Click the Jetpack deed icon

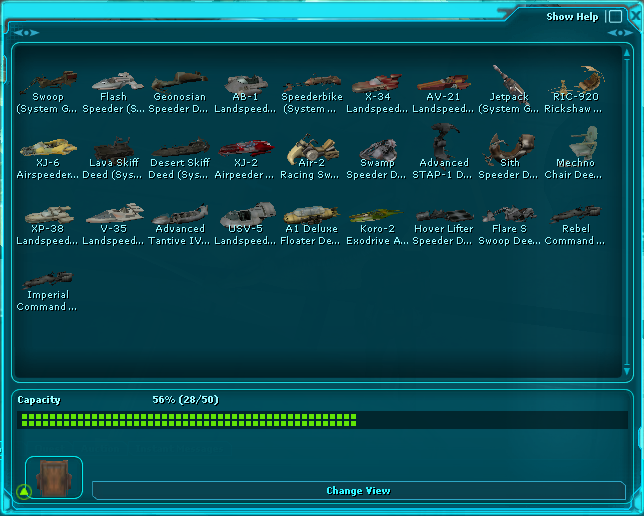(509, 83)
